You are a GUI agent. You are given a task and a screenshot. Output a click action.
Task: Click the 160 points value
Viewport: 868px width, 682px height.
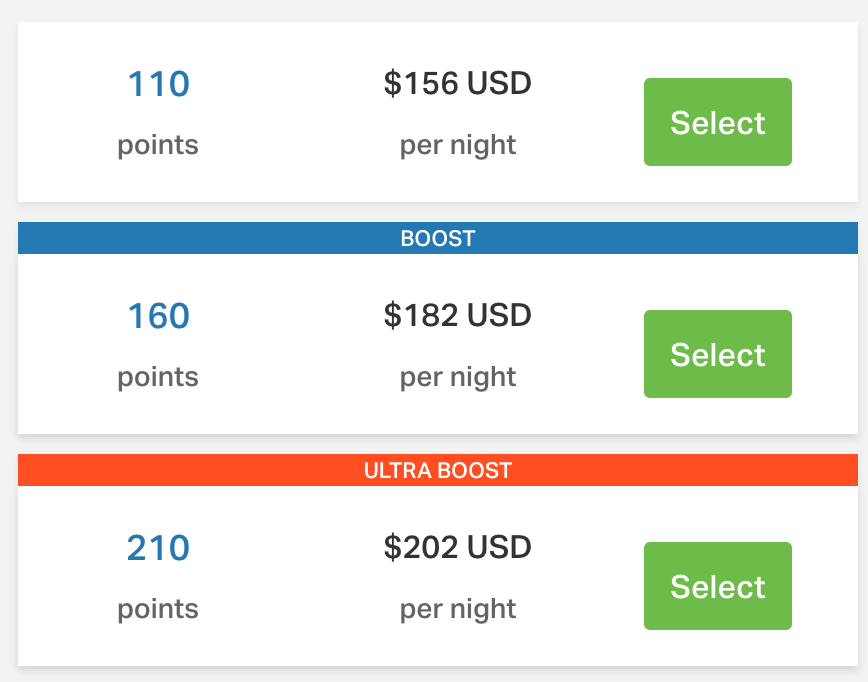click(x=157, y=316)
